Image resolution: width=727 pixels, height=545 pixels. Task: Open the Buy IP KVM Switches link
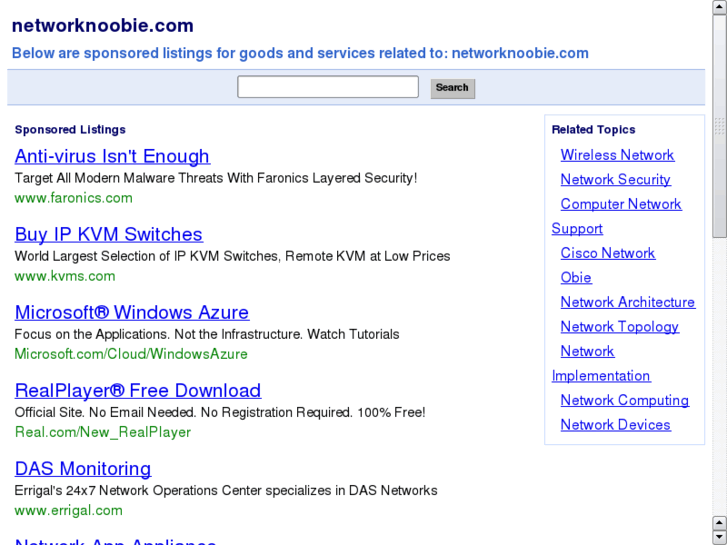pos(108,234)
